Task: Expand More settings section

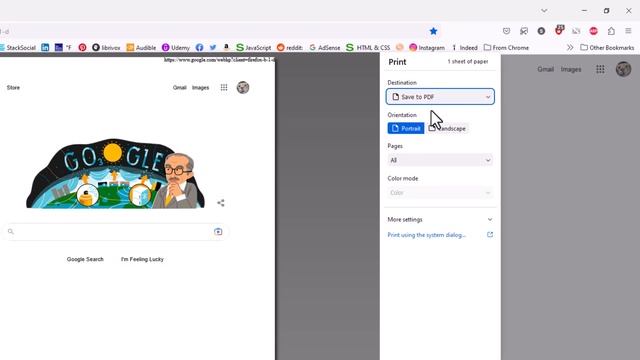Action: click(x=440, y=220)
